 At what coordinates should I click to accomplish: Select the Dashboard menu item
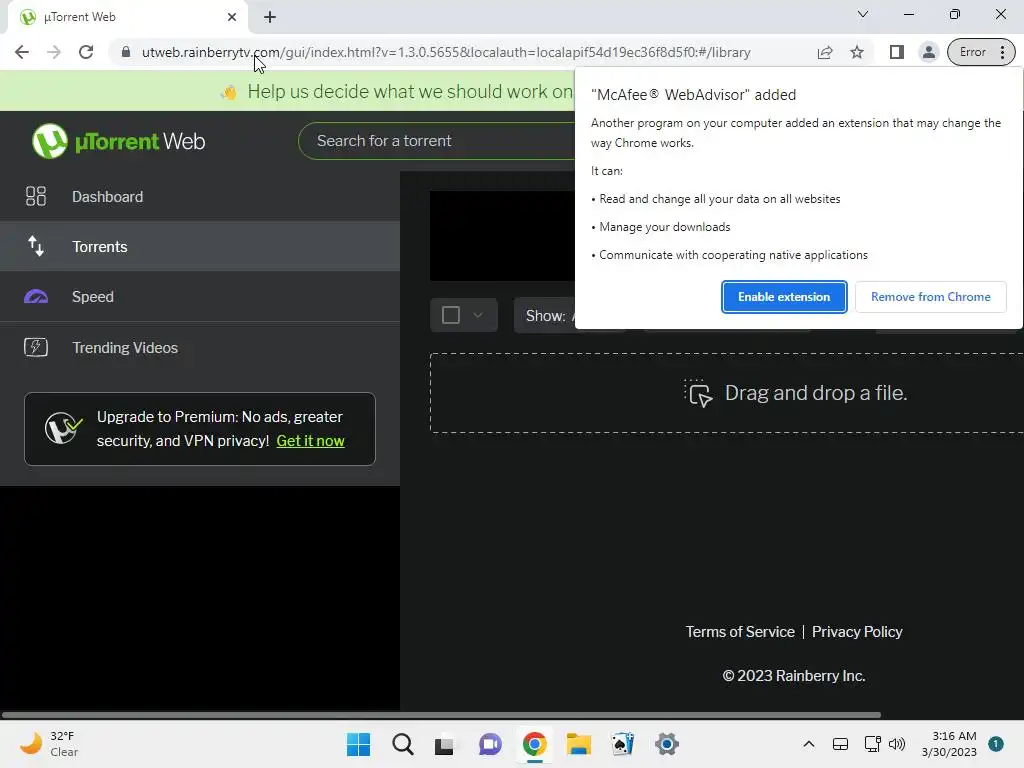pos(200,196)
